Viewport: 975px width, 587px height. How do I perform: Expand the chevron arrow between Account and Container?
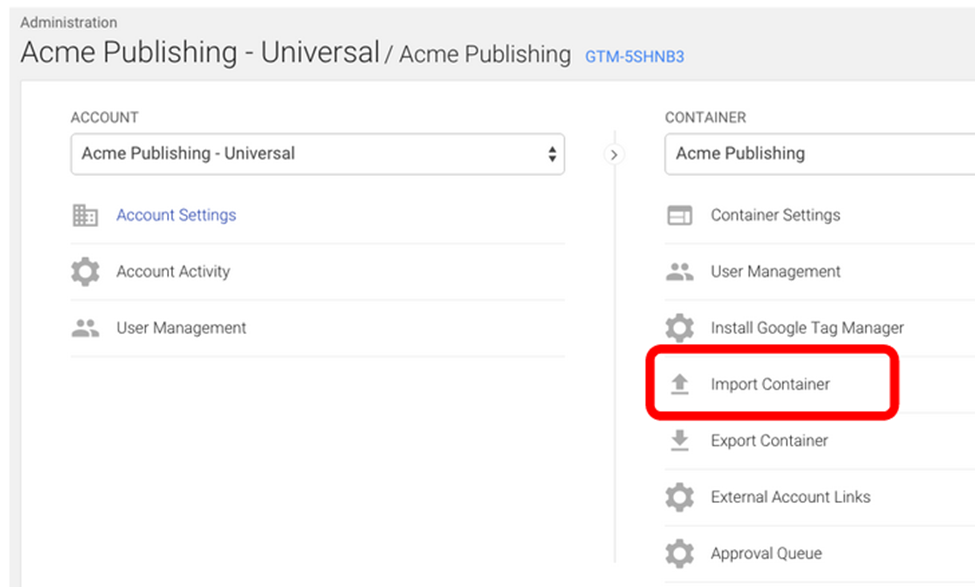click(614, 154)
